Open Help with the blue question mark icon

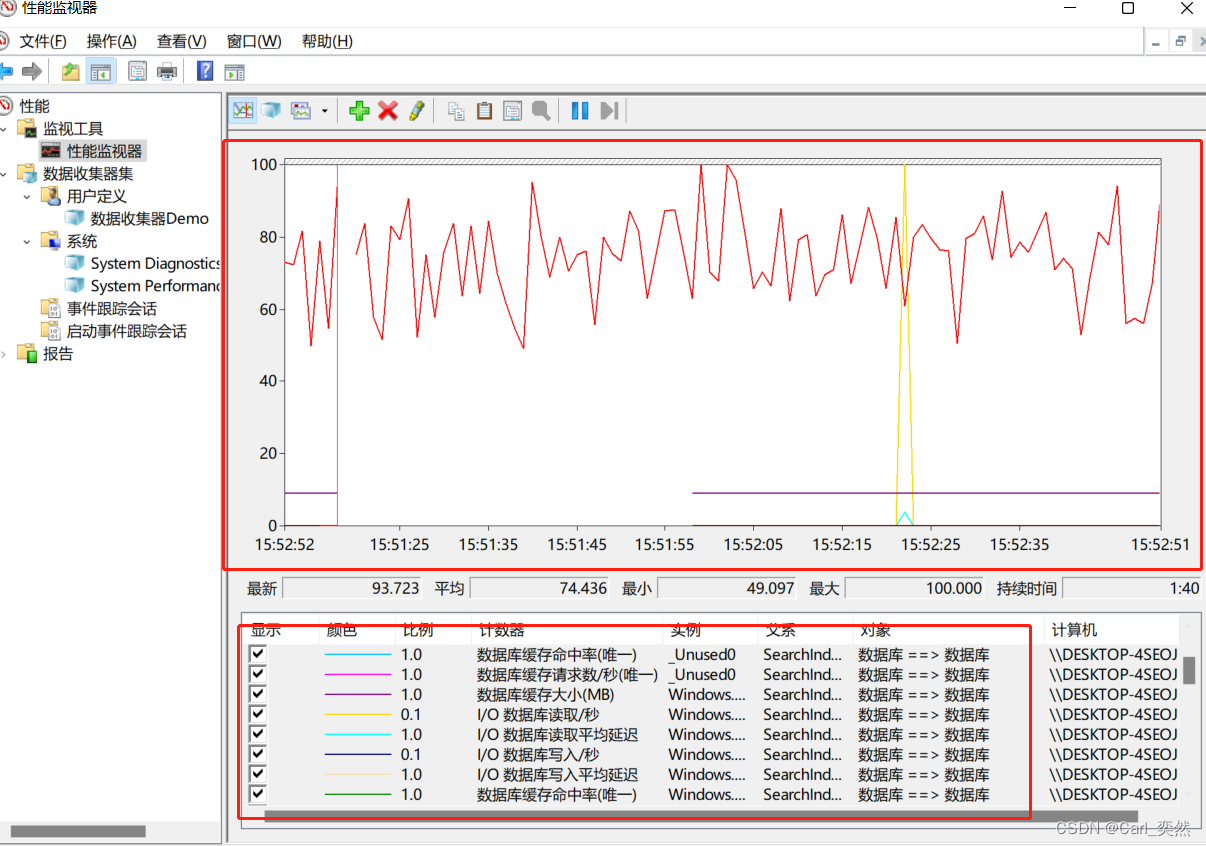(x=205, y=71)
